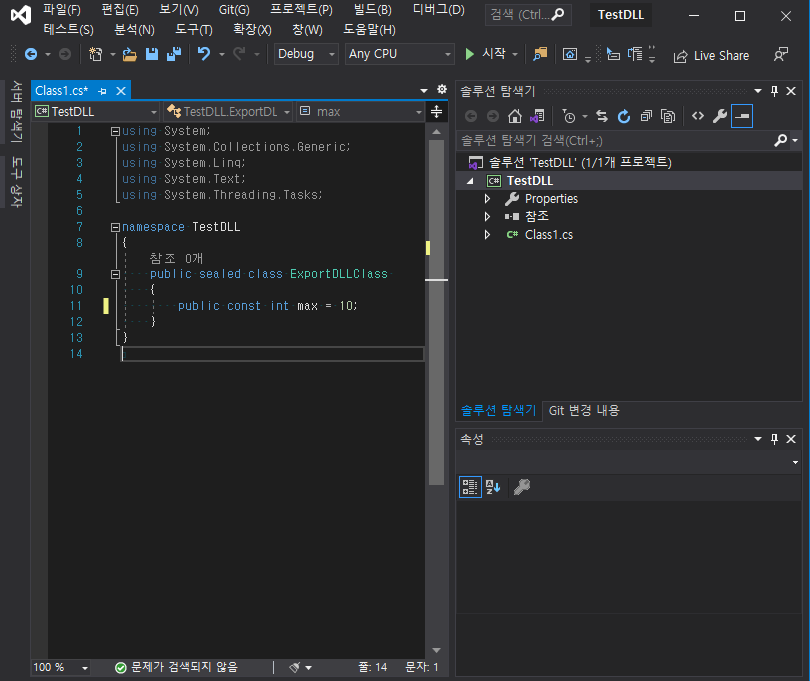Click the Solution Explorer search field
810x681 pixels.
click(x=619, y=141)
